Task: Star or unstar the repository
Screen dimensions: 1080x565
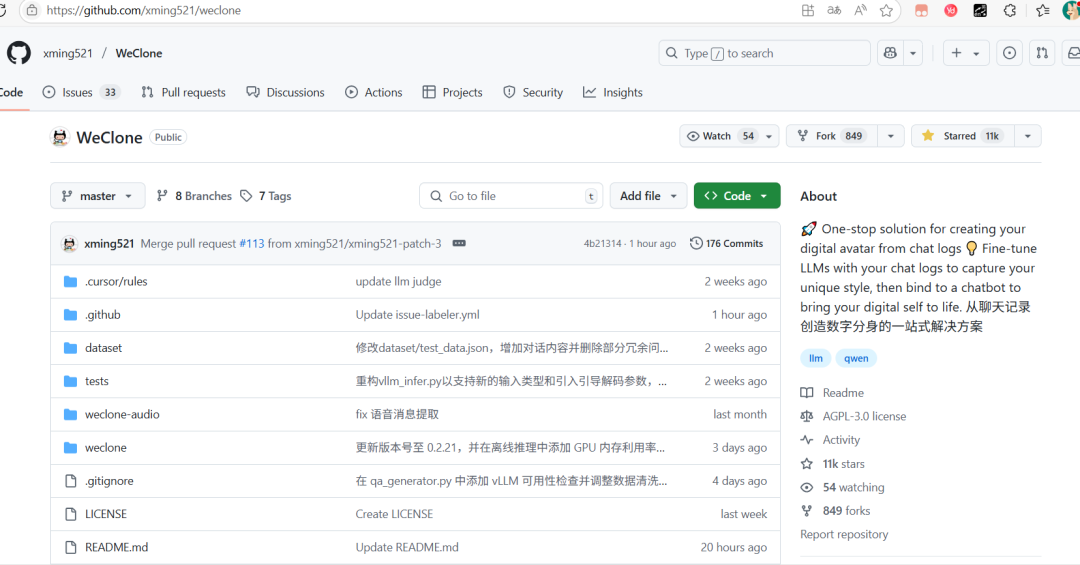Action: tap(963, 136)
